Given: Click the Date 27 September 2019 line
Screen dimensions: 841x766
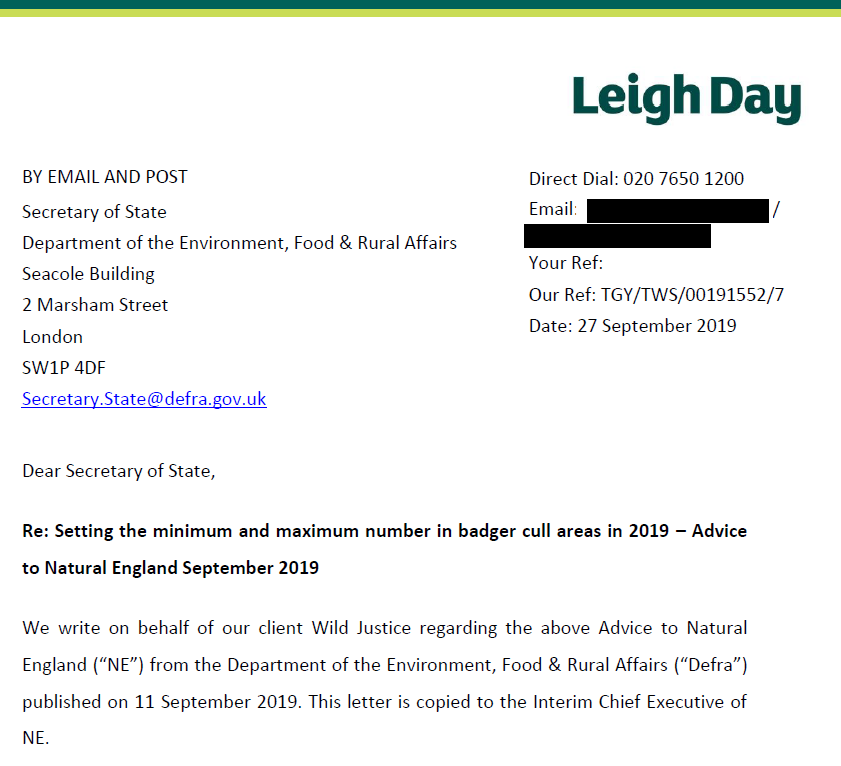Looking at the screenshot, I should tap(632, 326).
